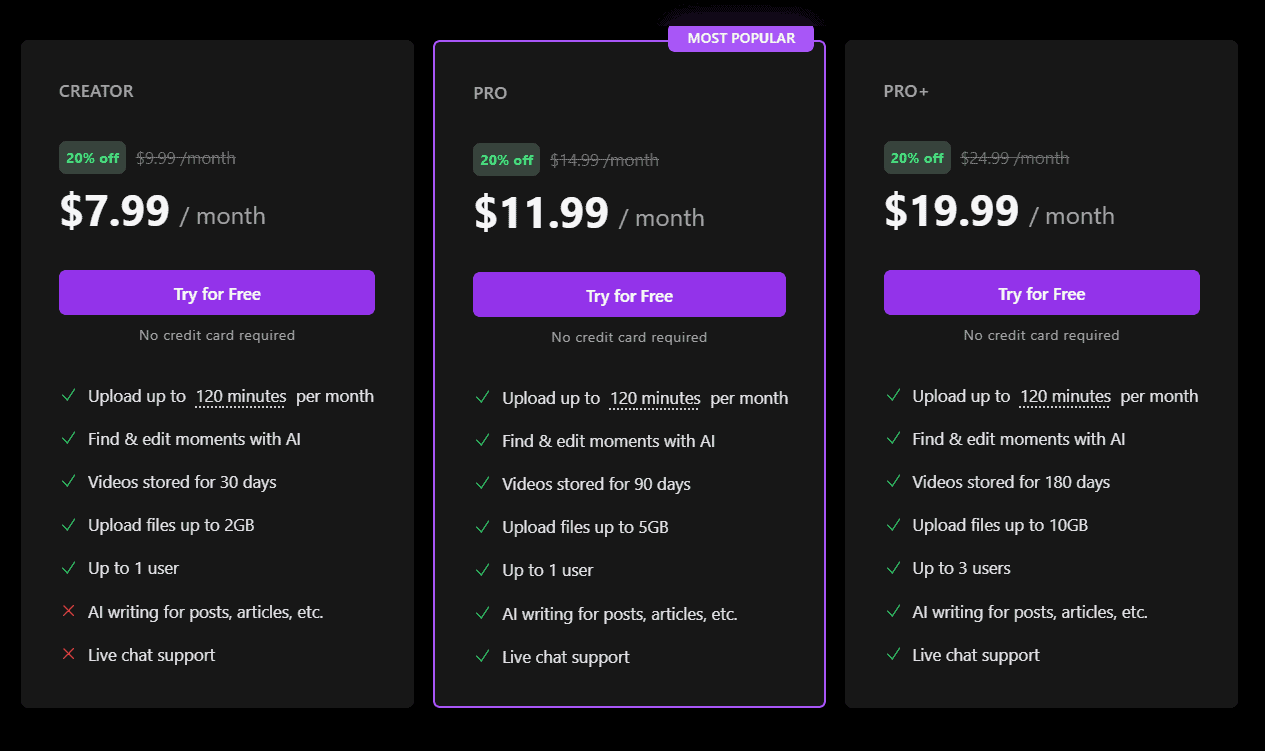Click the red X beside Creator's AI writing feature
Screen dimensions: 1265x751
click(x=69, y=611)
